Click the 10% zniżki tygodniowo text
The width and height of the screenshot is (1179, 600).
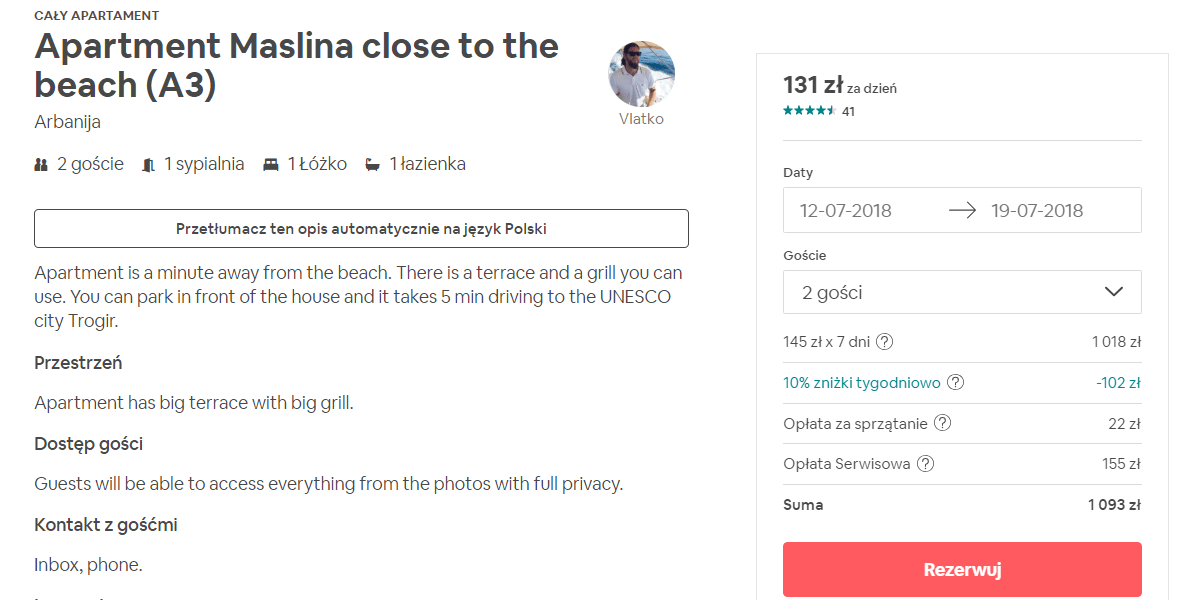point(861,383)
